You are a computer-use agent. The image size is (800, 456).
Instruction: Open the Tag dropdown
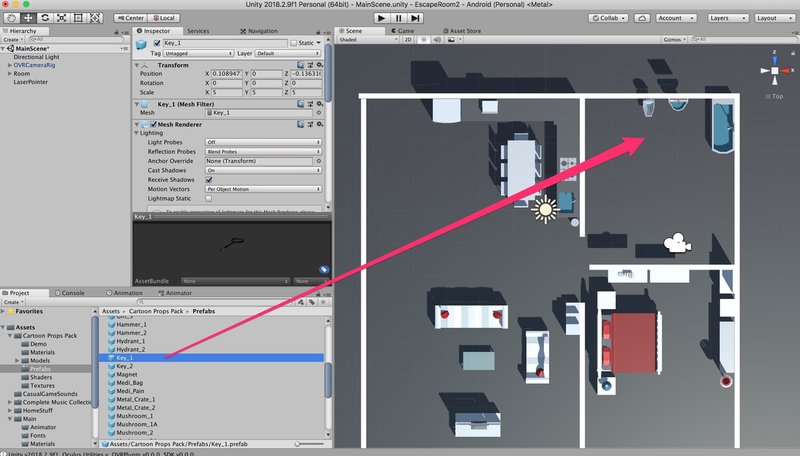[x=198, y=53]
